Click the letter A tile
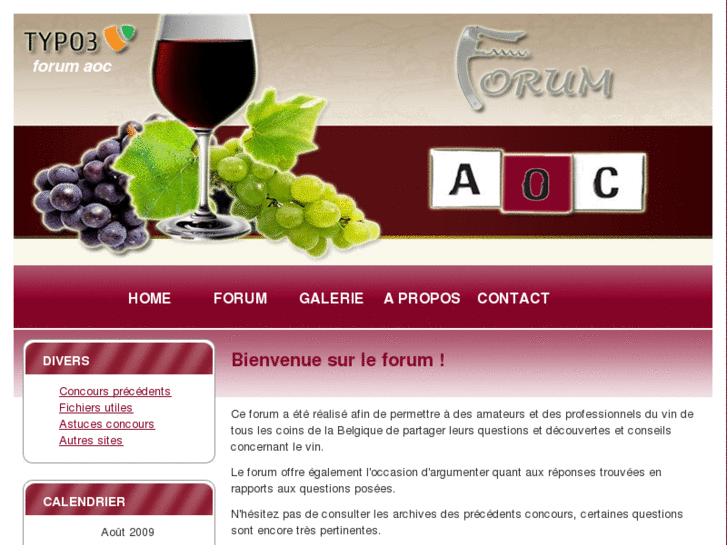This screenshot has height=545, width=727. 465,179
